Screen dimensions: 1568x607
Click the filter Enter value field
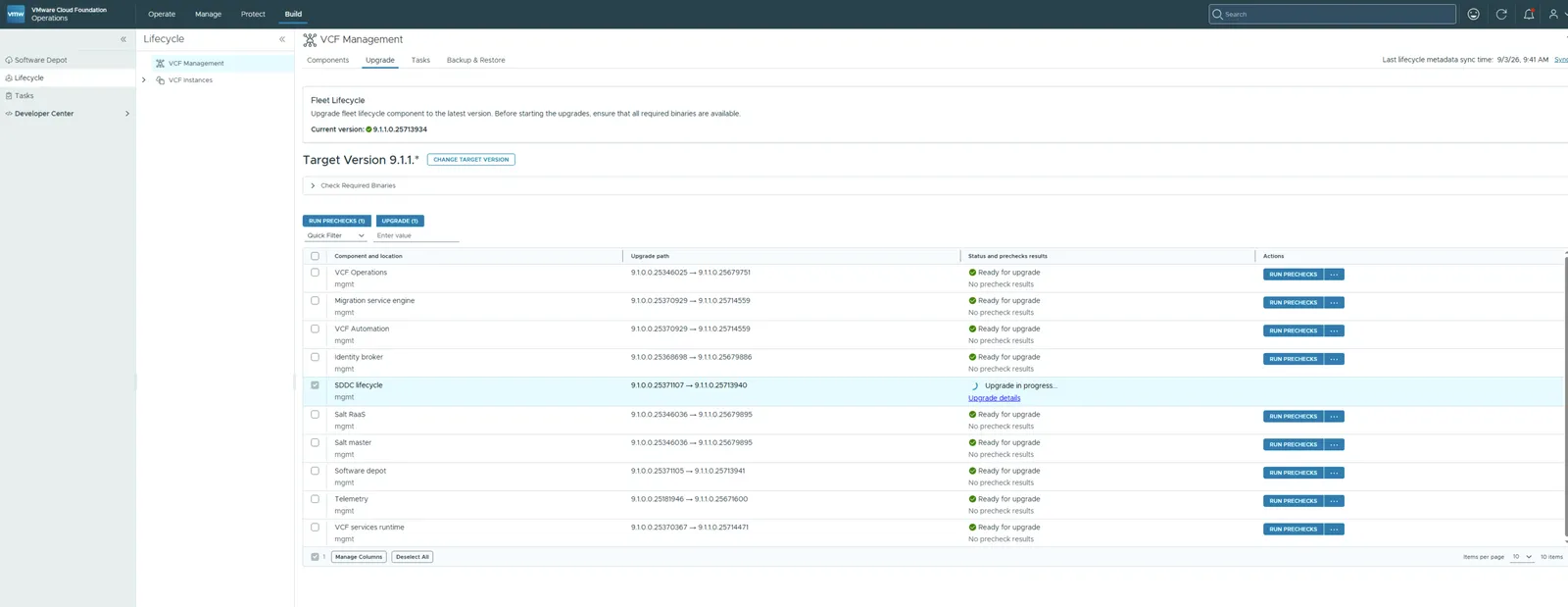click(x=416, y=235)
